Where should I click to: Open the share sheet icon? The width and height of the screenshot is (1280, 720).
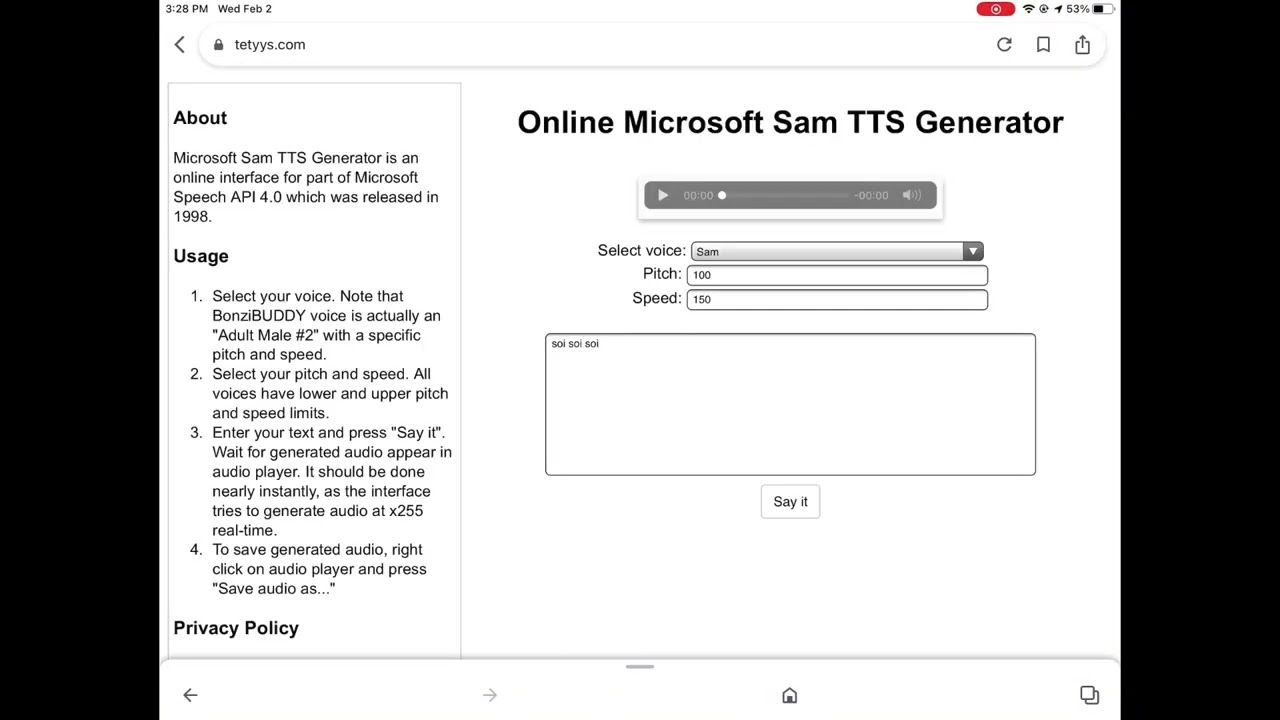(1082, 45)
